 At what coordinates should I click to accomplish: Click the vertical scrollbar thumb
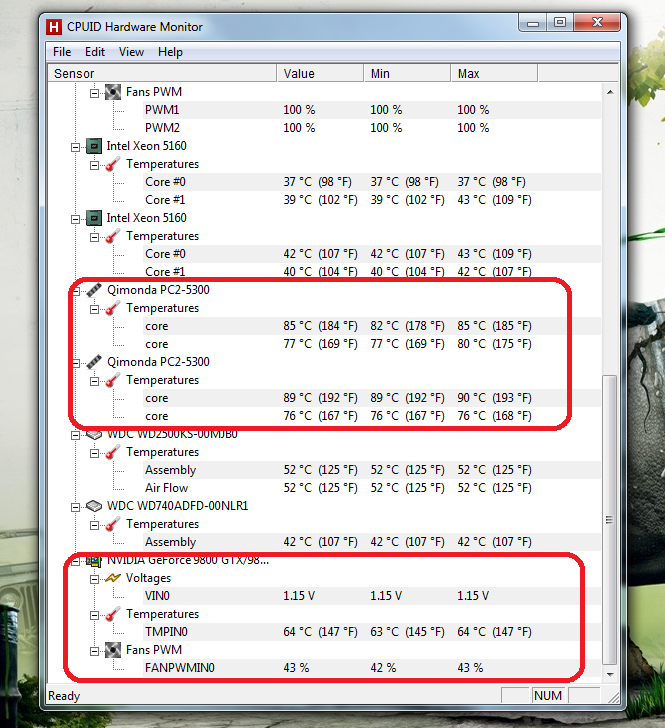610,520
